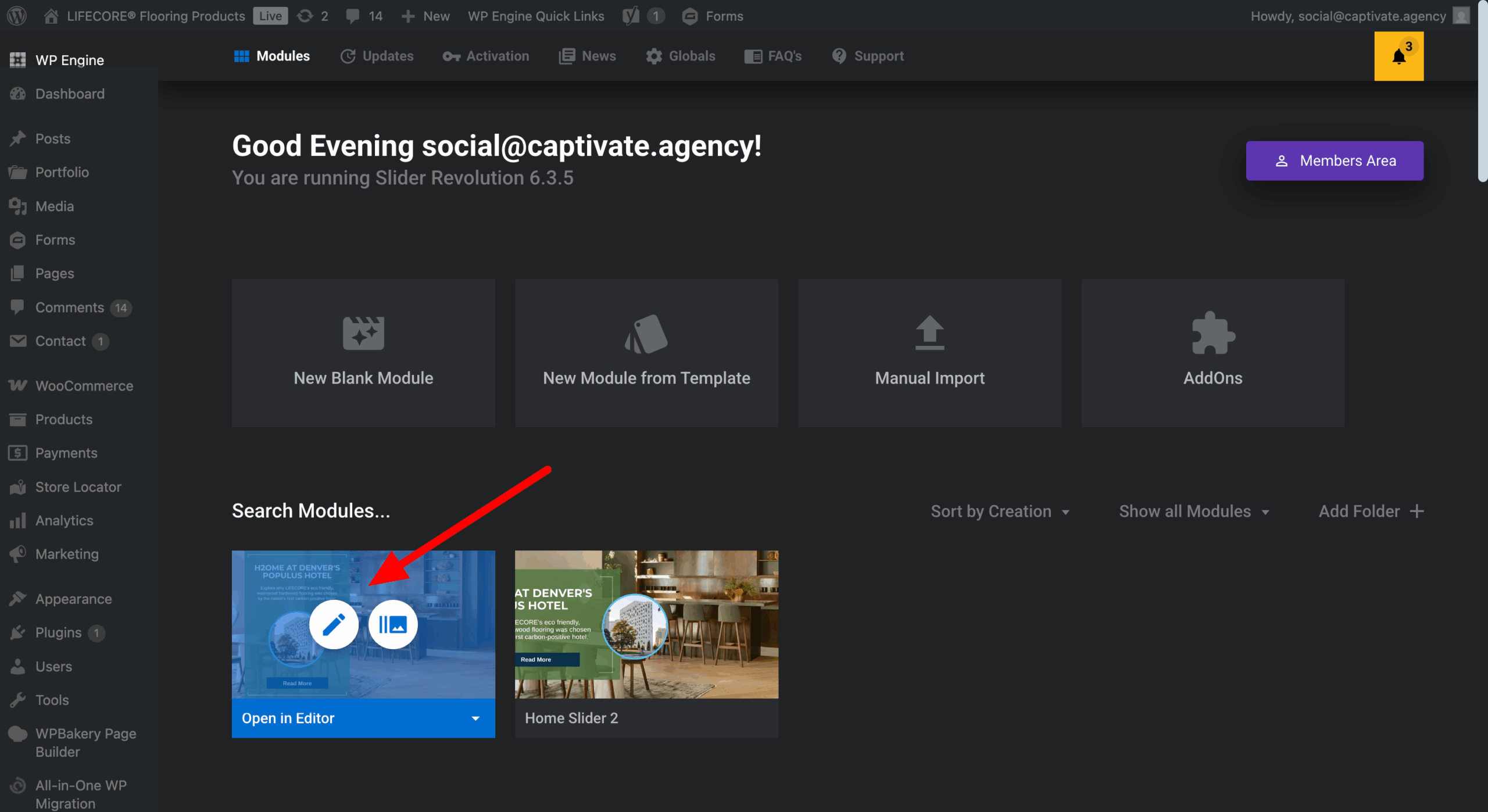The height and width of the screenshot is (812, 1488).
Task: Click the Members Area button
Action: point(1335,161)
